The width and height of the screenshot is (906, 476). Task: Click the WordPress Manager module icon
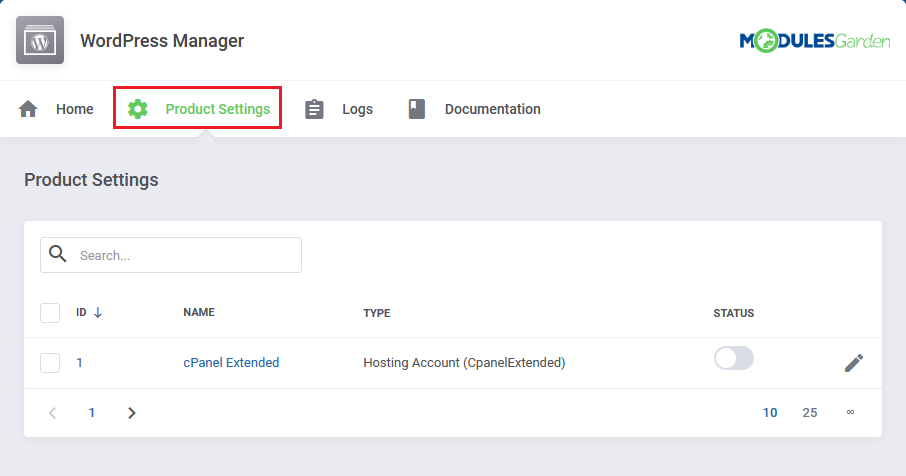(x=40, y=40)
